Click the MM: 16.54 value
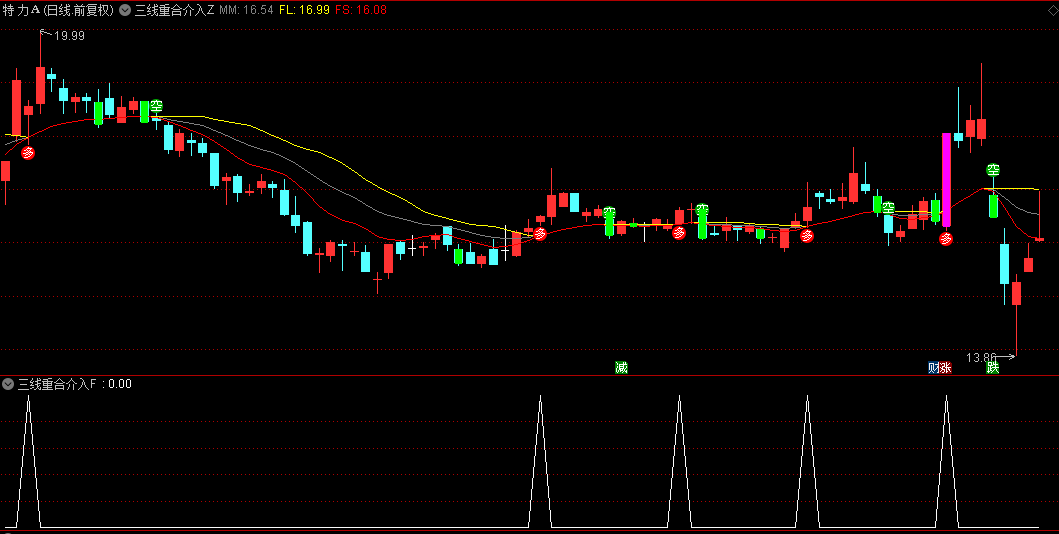 coord(247,10)
